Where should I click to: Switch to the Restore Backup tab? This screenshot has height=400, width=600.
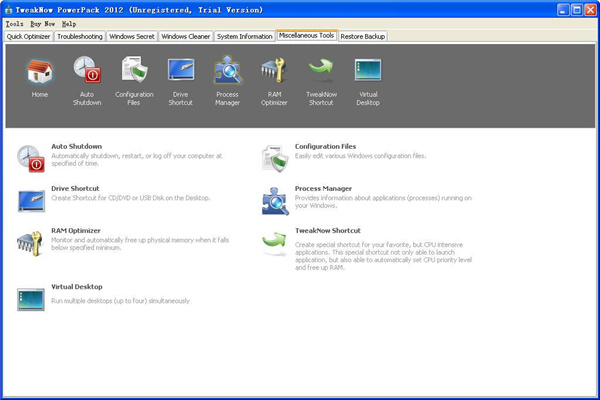tap(362, 36)
